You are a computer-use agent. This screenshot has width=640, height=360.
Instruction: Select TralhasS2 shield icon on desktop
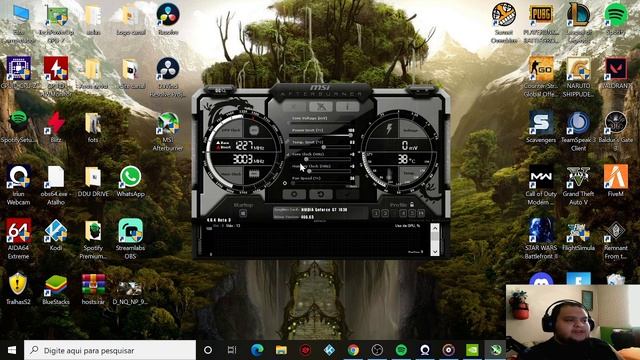(x=18, y=289)
